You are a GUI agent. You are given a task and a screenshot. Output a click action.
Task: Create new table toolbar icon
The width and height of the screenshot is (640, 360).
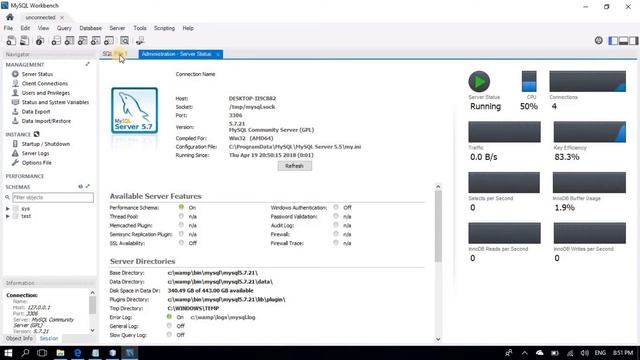[69, 40]
